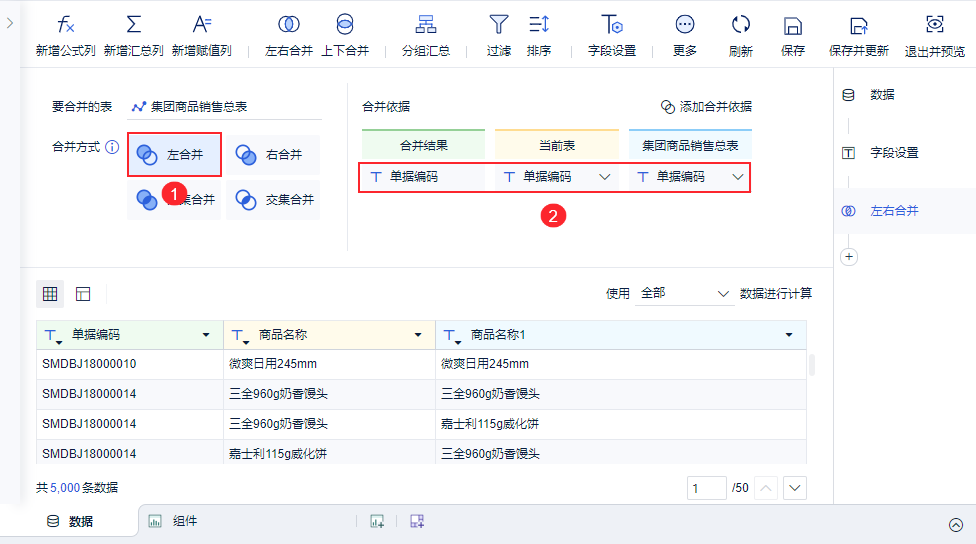Screen dimensions: 976x544
Task: Click 添加合并依据 link
Action: click(706, 106)
